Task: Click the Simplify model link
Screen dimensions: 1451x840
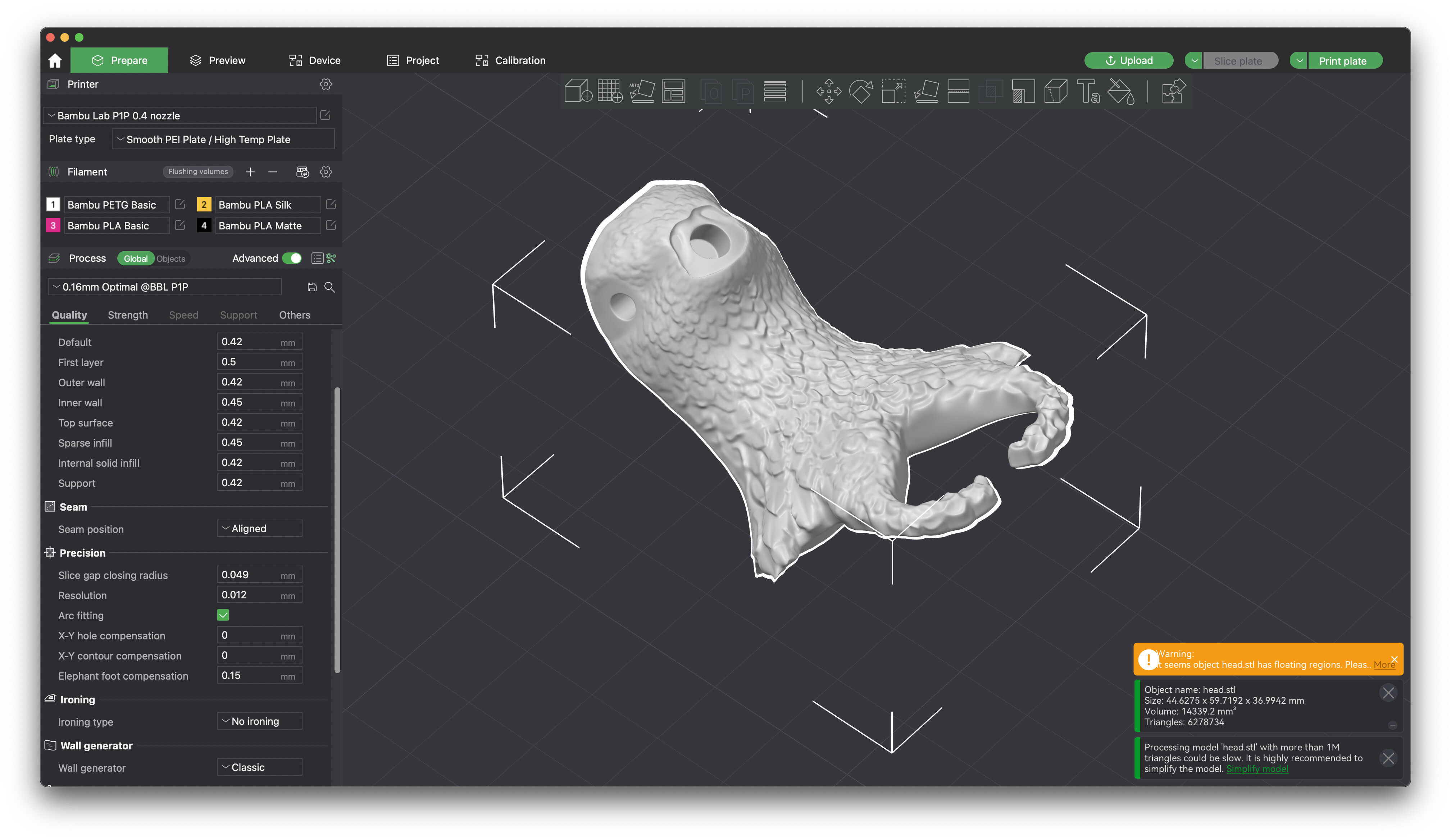Action: click(x=1257, y=768)
